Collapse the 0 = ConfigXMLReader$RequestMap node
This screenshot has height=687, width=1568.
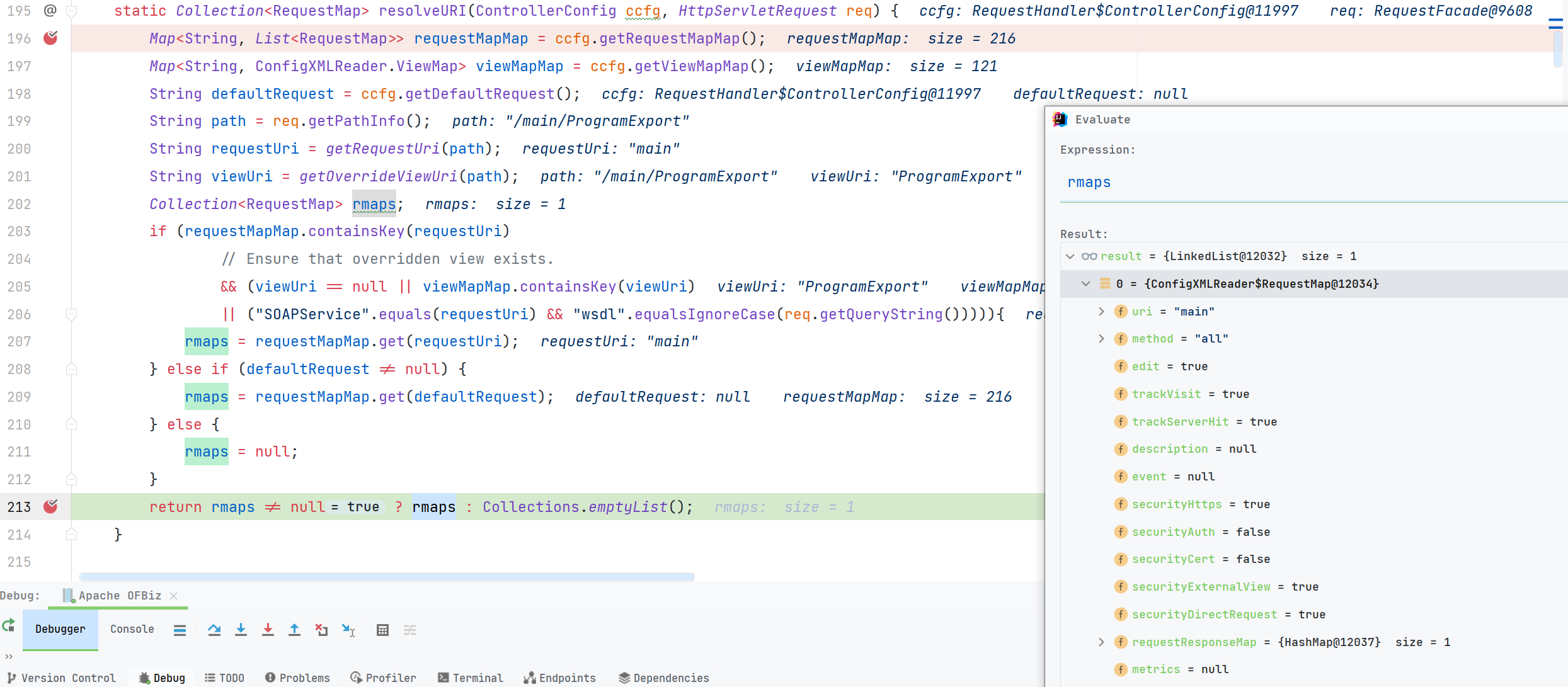(1085, 283)
